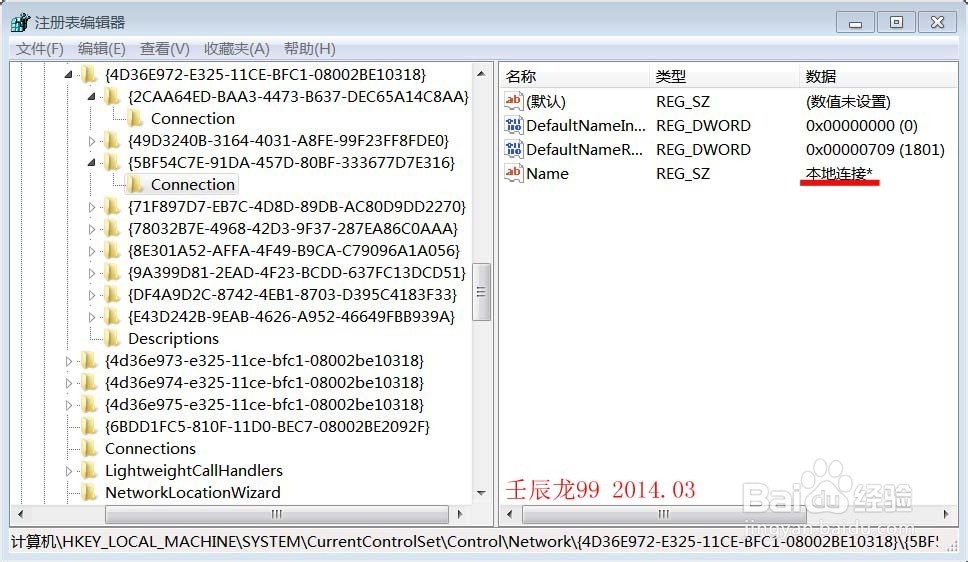Click value pane horizontal scrollbar thumb
This screenshot has height=562, width=968.
pyautogui.click(x=664, y=514)
